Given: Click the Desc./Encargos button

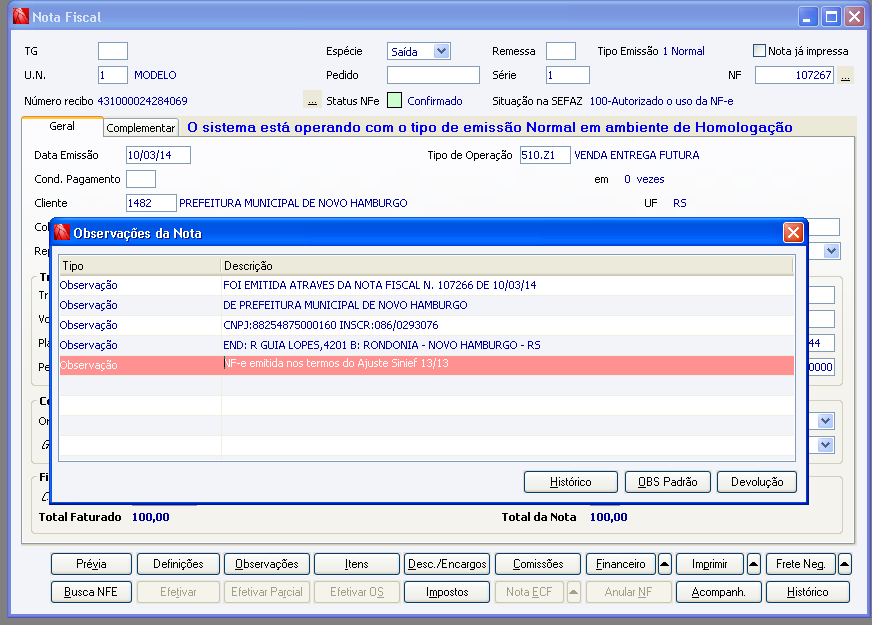Looking at the screenshot, I should point(447,564).
